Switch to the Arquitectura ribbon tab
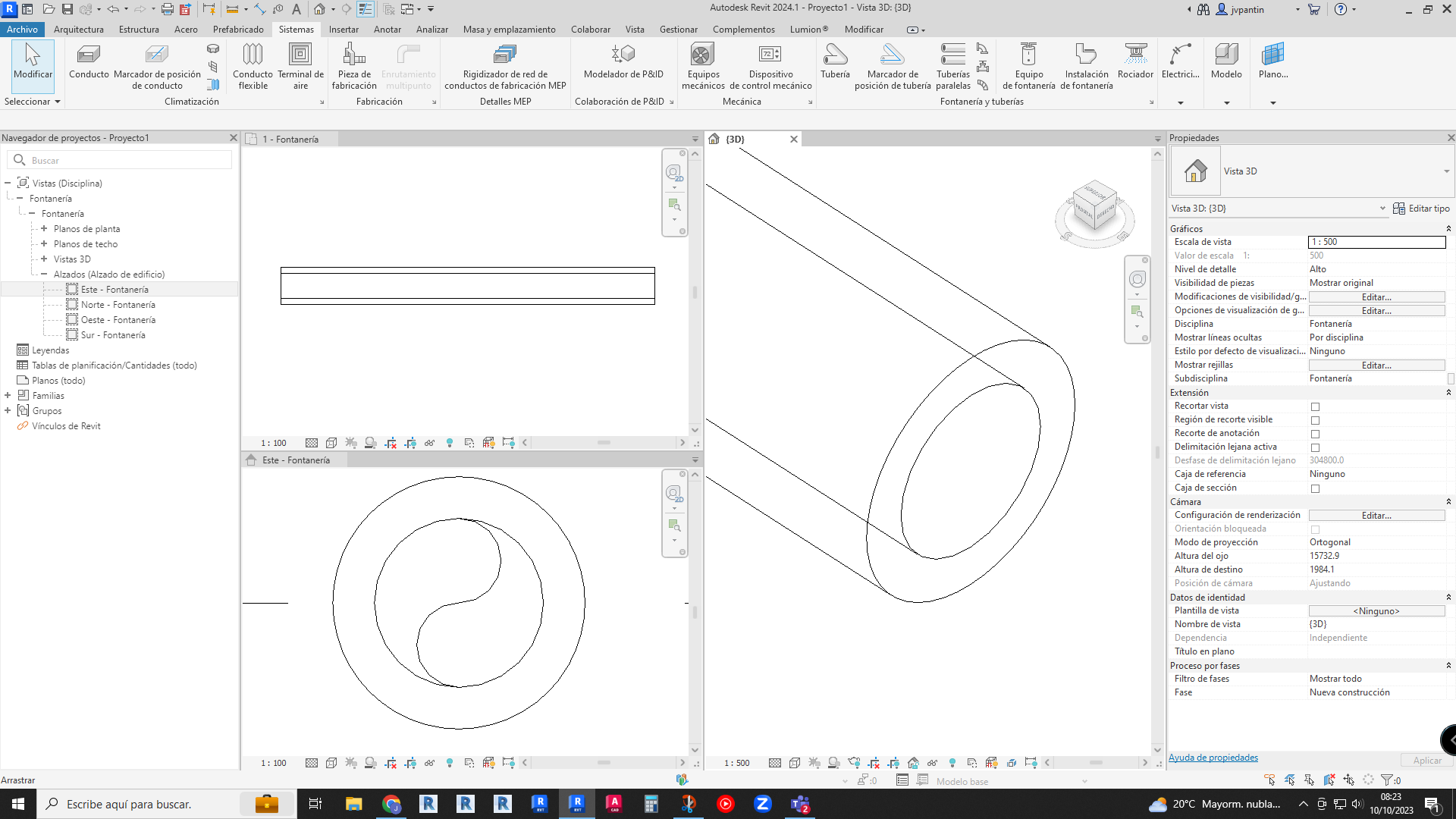Viewport: 1456px width, 819px height. 79,30
